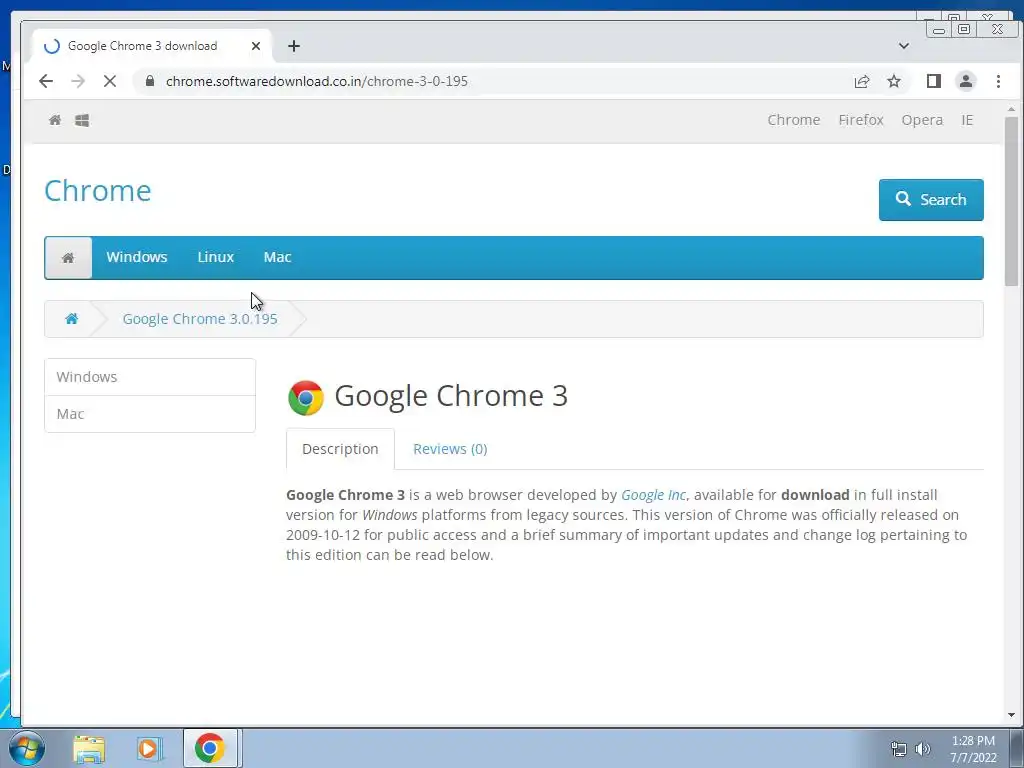Viewport: 1024px width, 768px height.
Task: Open the IE link in top menu
Action: (967, 120)
